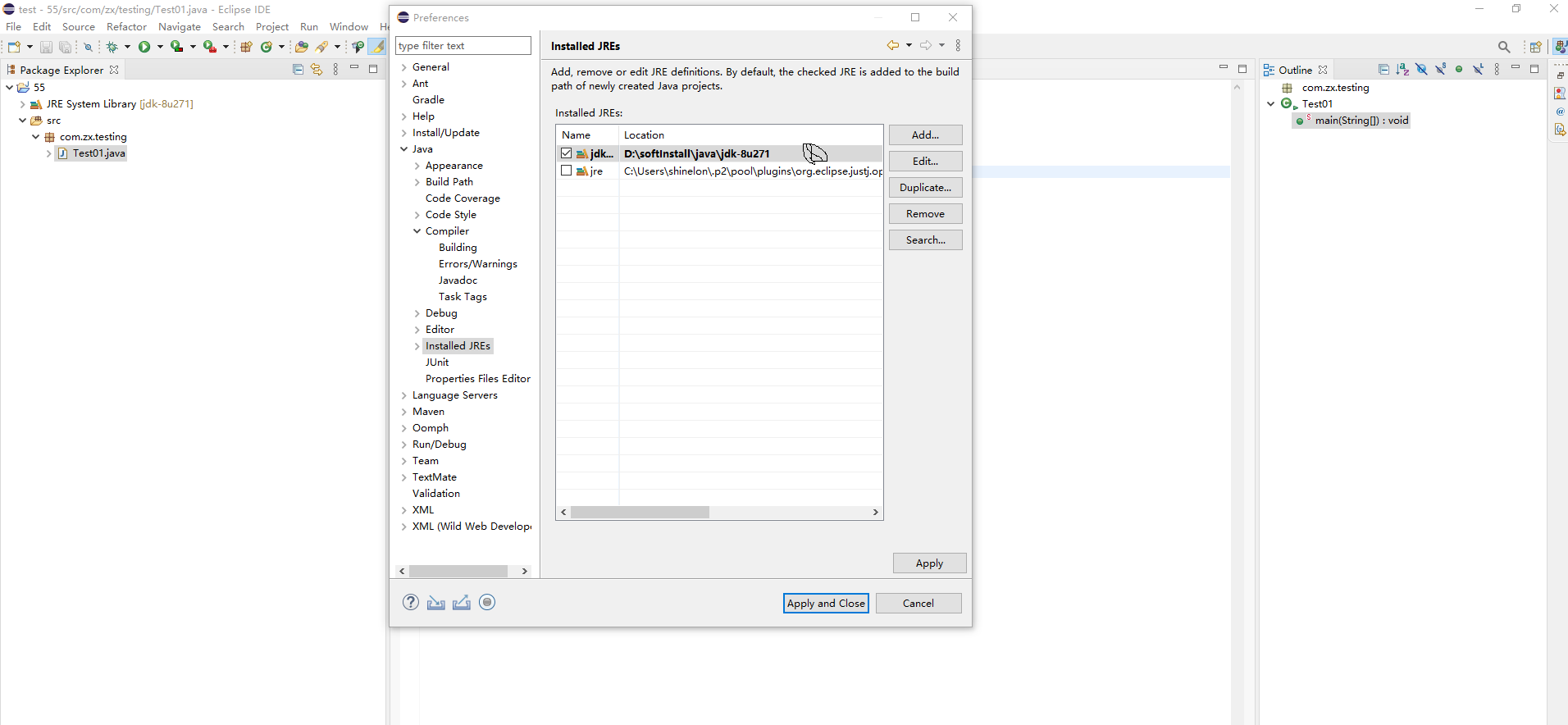Open the Run button dropdown arrow

[x=160, y=47]
